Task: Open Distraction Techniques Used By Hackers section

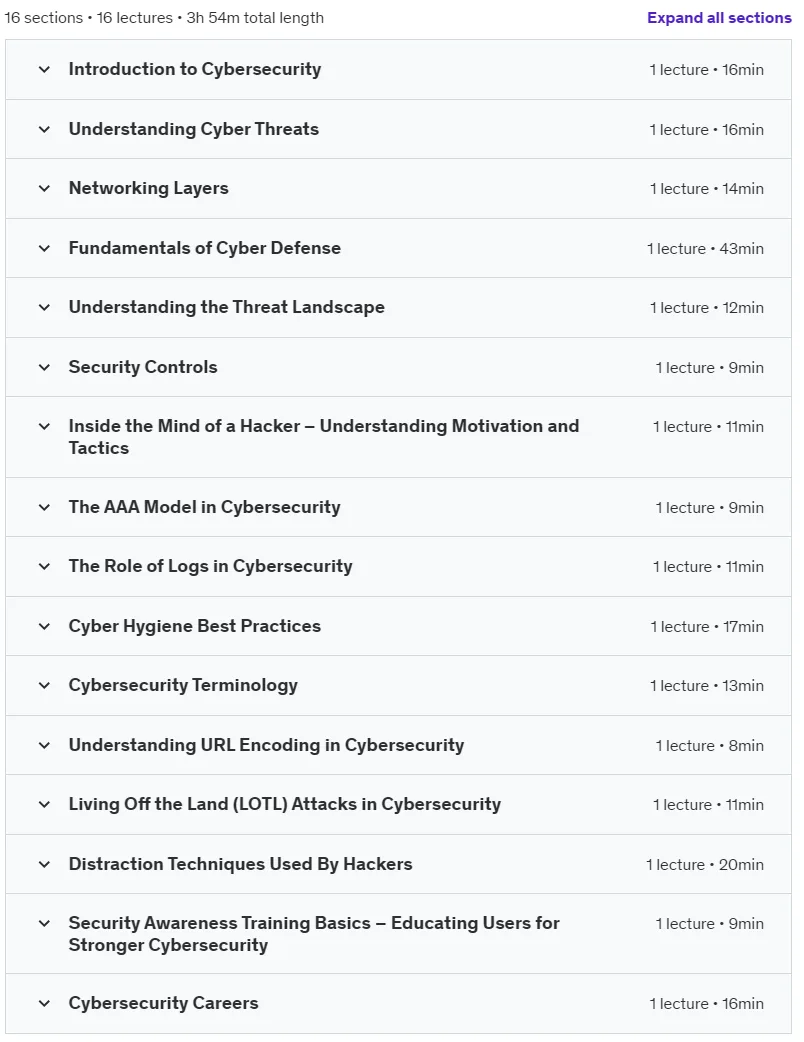Action: 240,864
